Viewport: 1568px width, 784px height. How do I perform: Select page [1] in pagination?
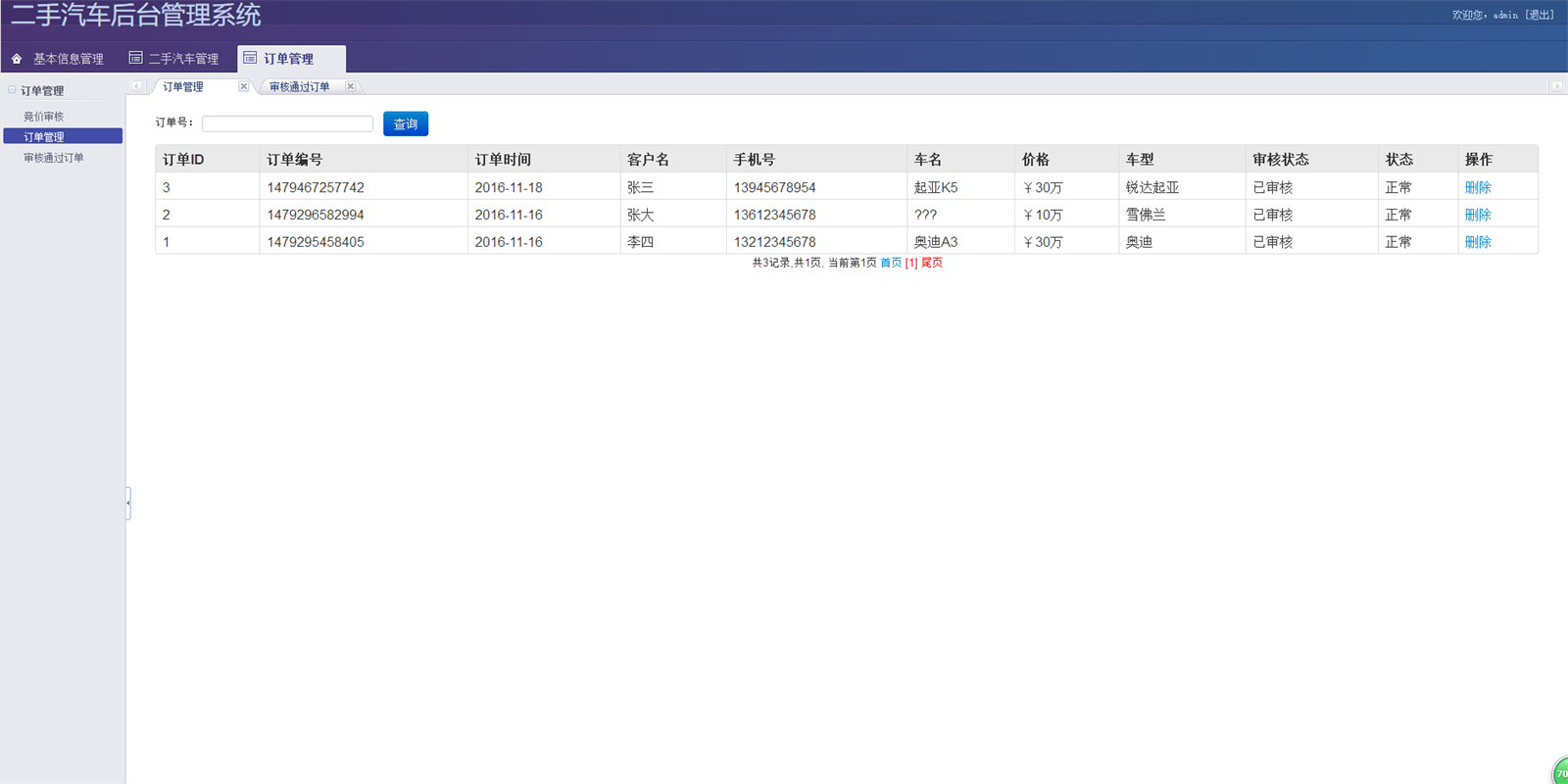coord(911,263)
